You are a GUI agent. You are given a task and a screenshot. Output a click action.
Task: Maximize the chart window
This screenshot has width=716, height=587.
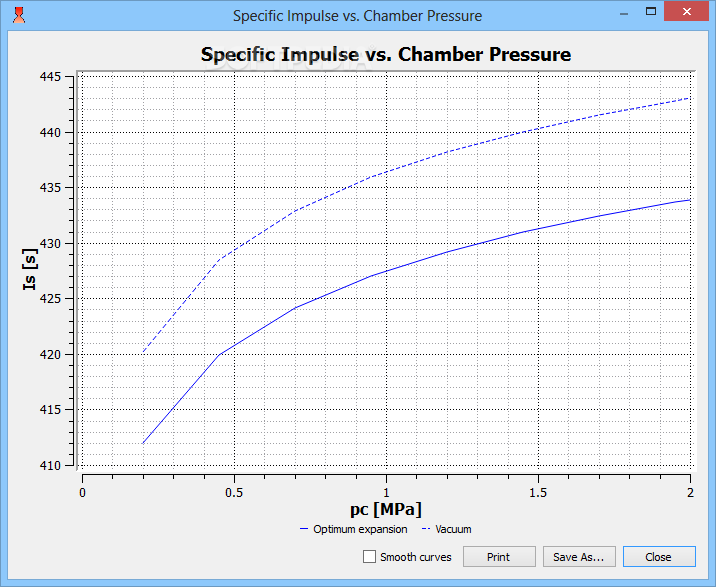[651, 12]
